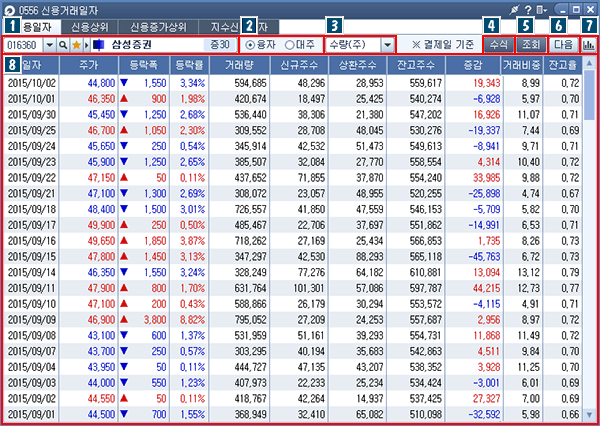Click the app refresh icon in title bar

point(11,10)
